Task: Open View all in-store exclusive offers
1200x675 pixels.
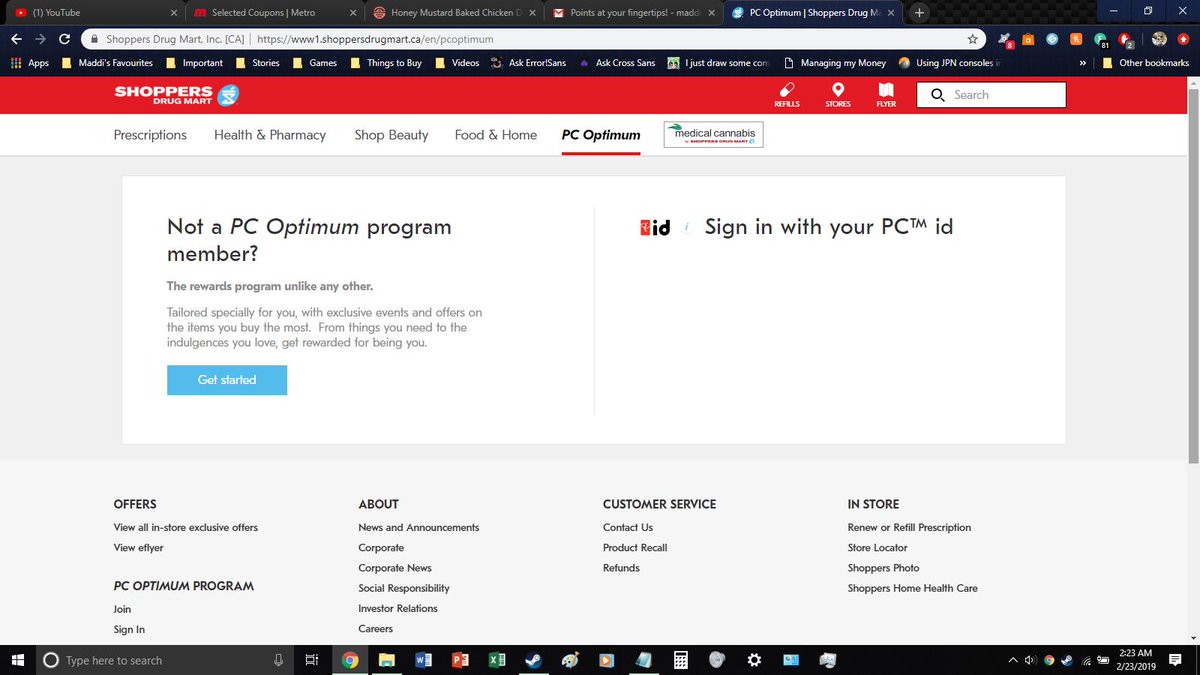Action: (x=186, y=527)
